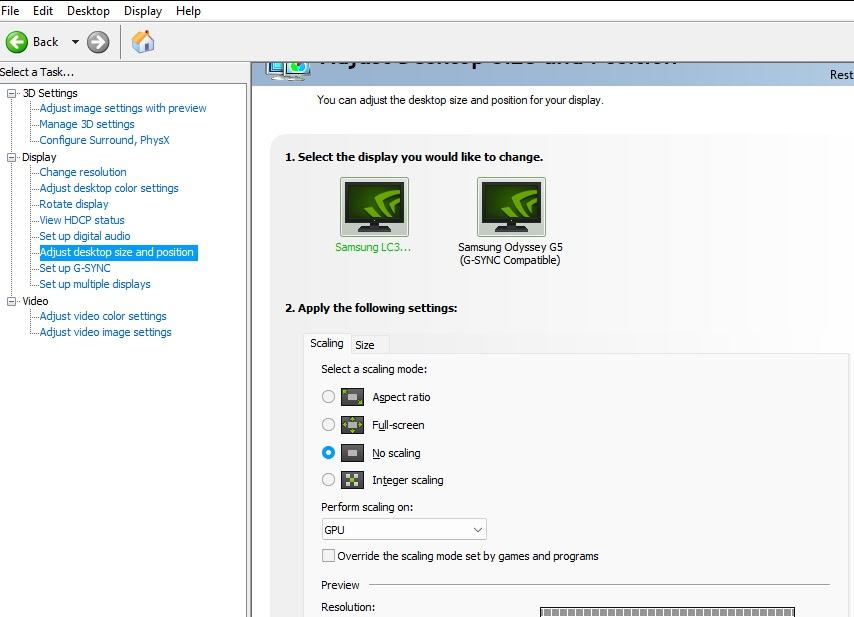Viewport: 854px width, 617px height.
Task: Open the Perform scaling on GPU dropdown
Action: pos(404,529)
